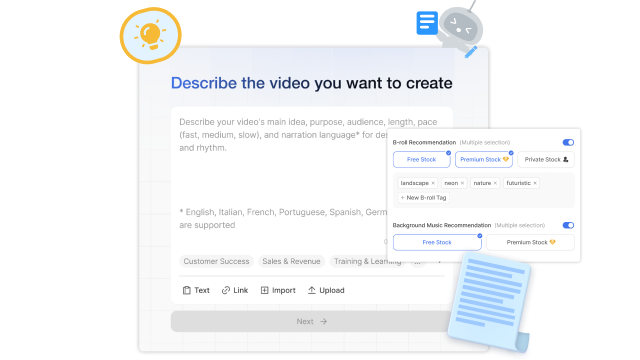Click the futuristic tag label

coord(519,183)
